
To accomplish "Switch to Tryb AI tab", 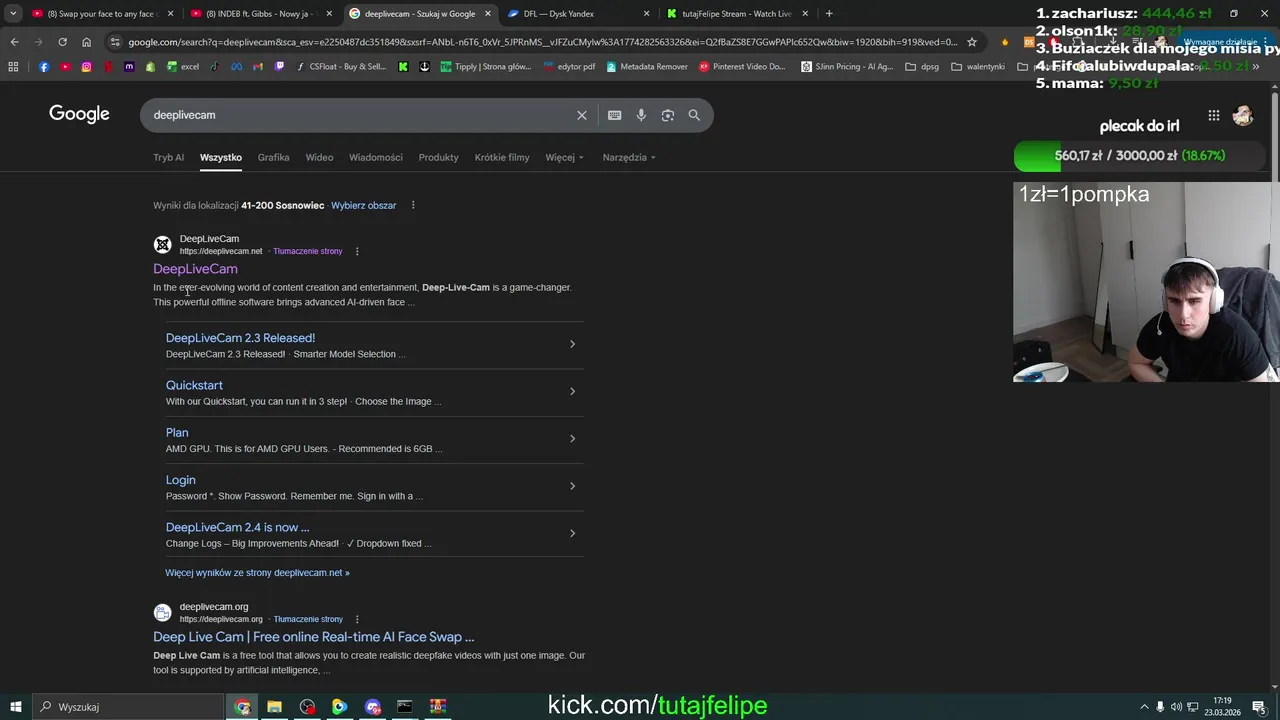I will tap(168, 157).
